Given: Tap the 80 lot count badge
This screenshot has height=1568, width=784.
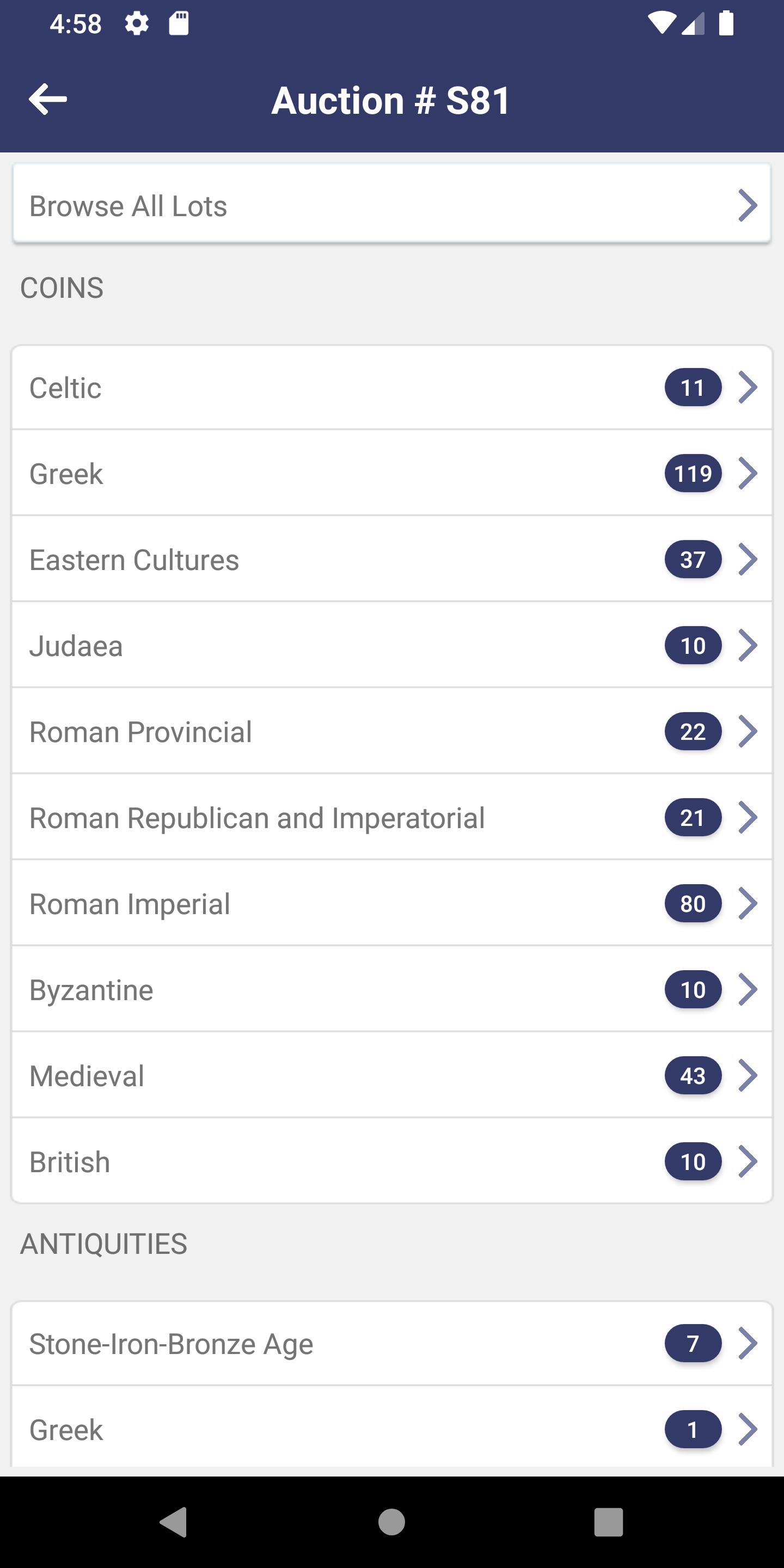Looking at the screenshot, I should point(693,904).
